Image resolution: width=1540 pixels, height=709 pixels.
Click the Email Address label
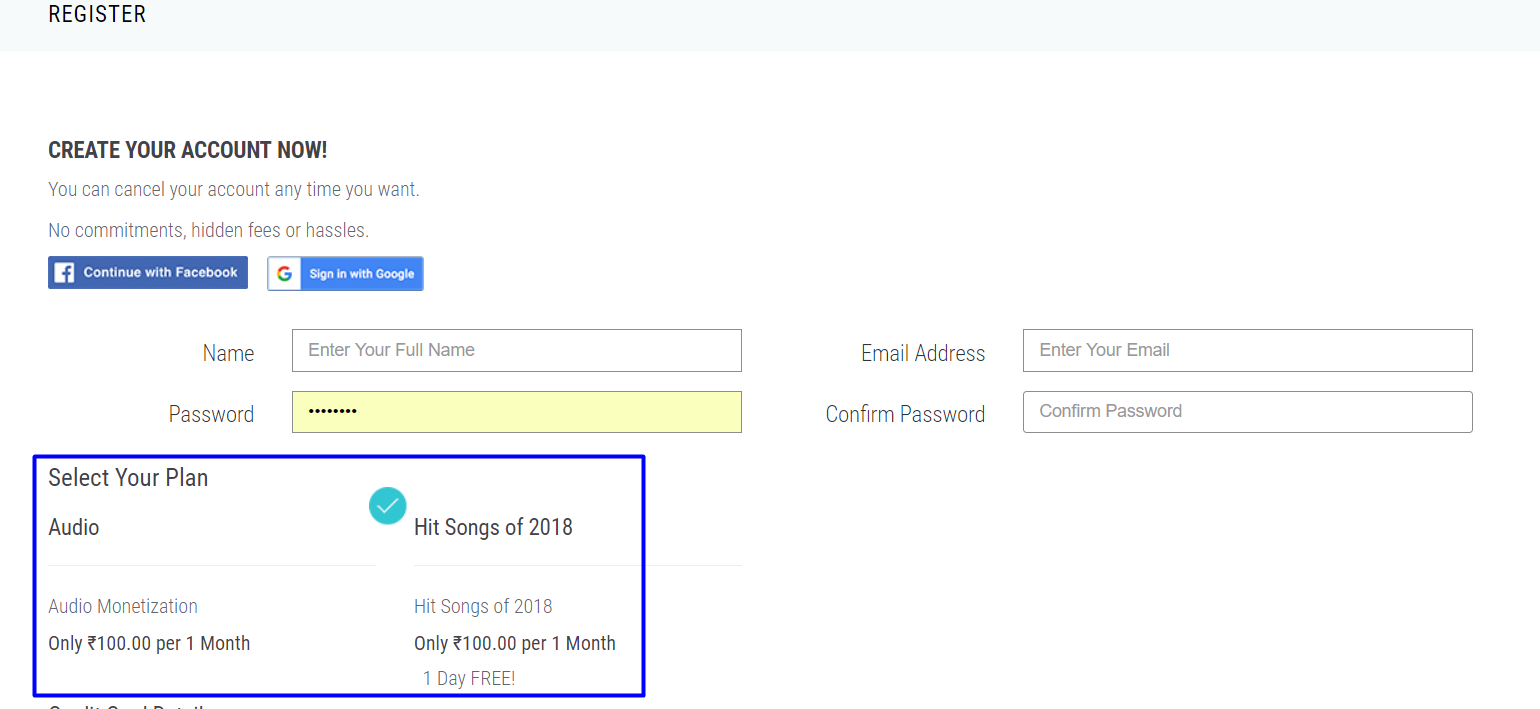923,353
